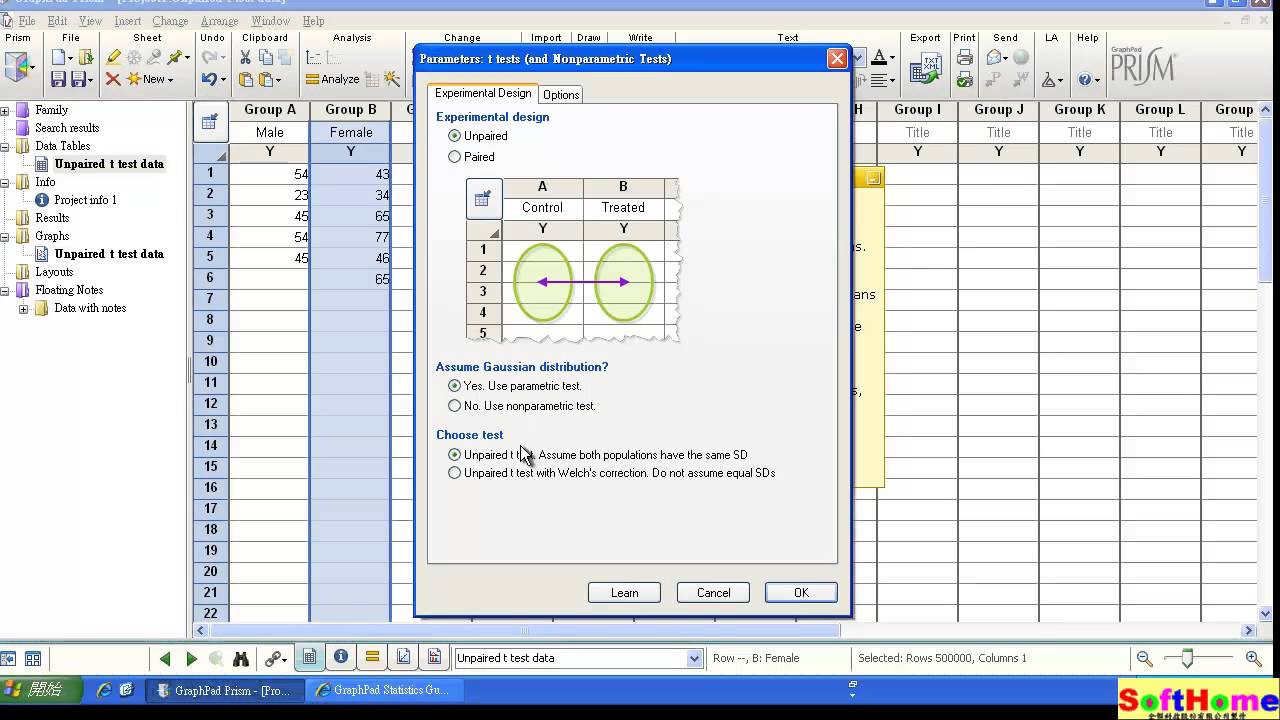Viewport: 1280px width, 720px height.
Task: Select Unpaired t test data under Graphs
Action: coord(108,254)
